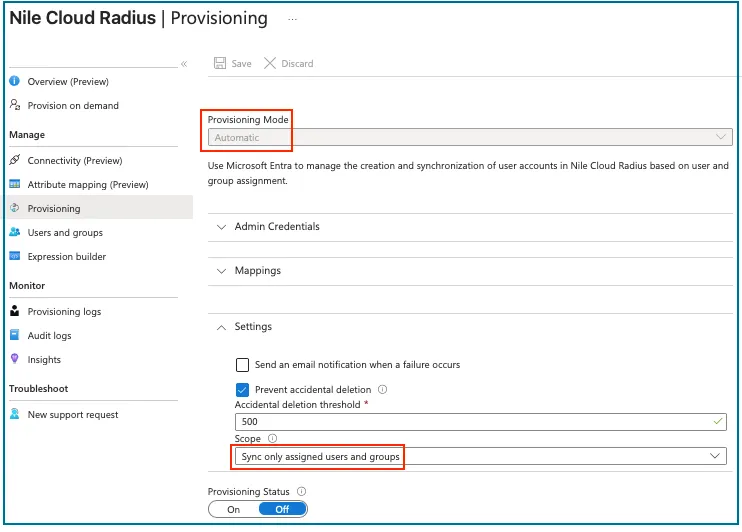
Task: Open the Scope dropdown
Action: pos(480,456)
